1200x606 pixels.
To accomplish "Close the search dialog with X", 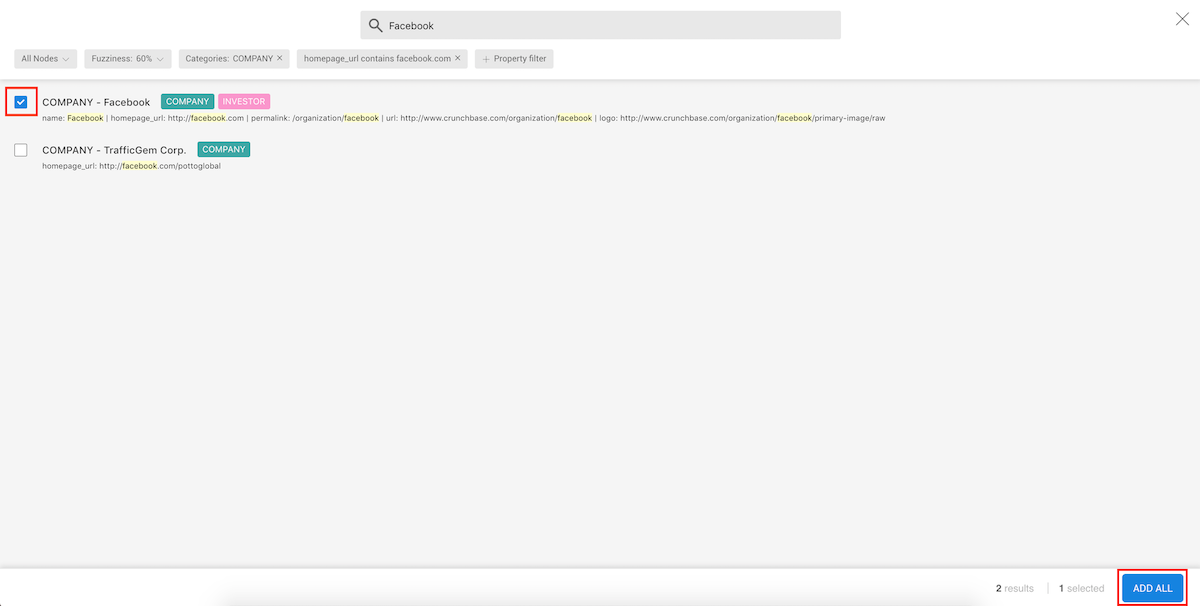I will pyautogui.click(x=1182, y=19).
